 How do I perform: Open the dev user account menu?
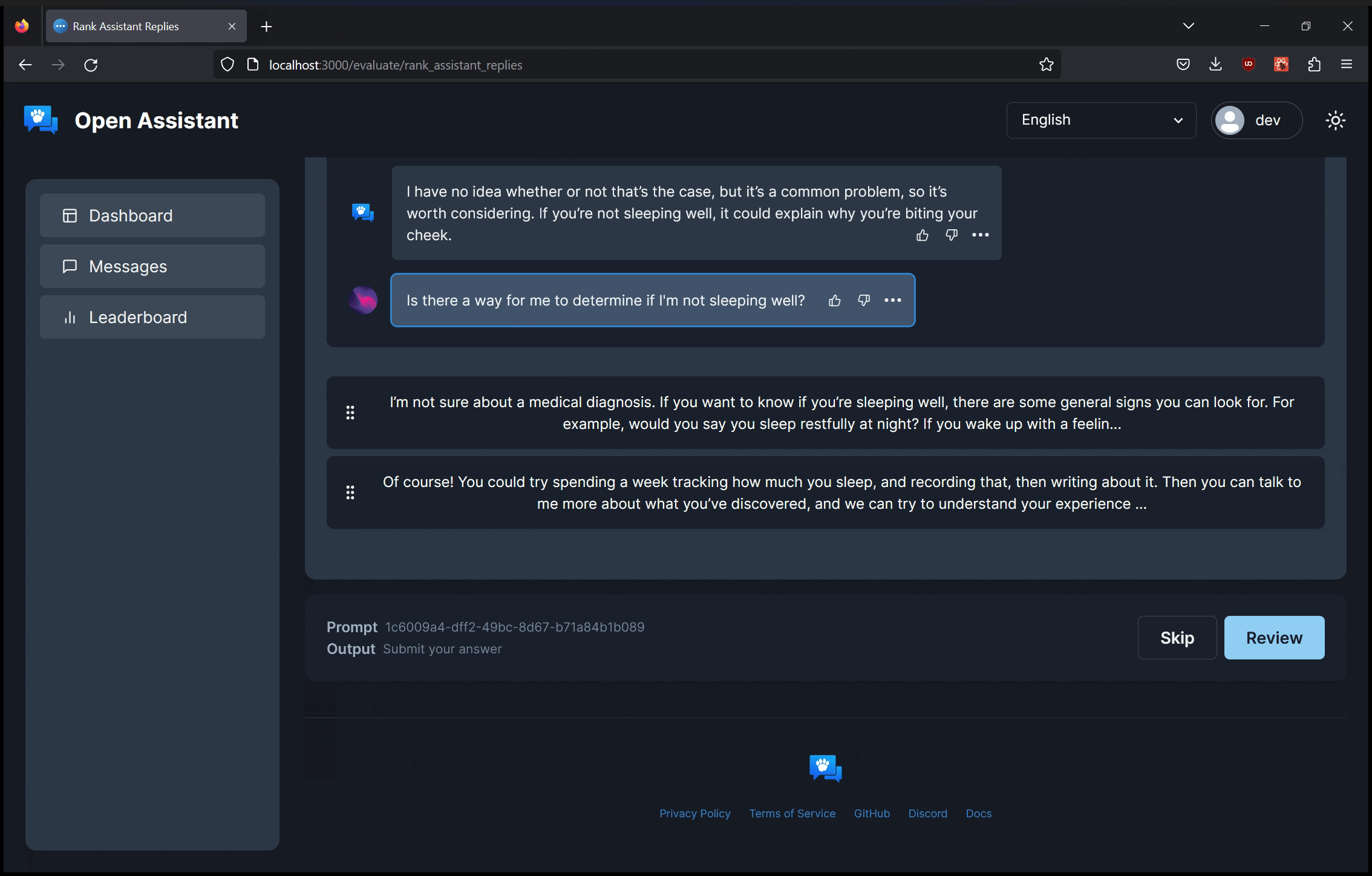(x=1256, y=120)
